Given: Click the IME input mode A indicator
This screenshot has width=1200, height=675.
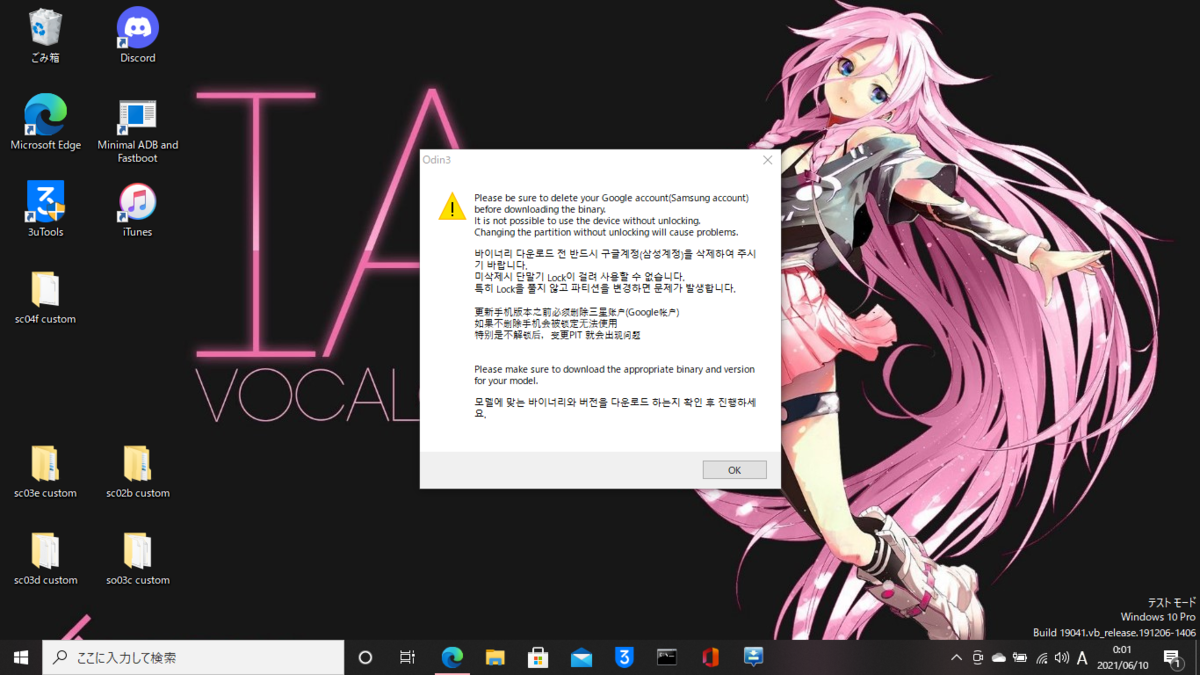Looking at the screenshot, I should pyautogui.click(x=1082, y=658).
